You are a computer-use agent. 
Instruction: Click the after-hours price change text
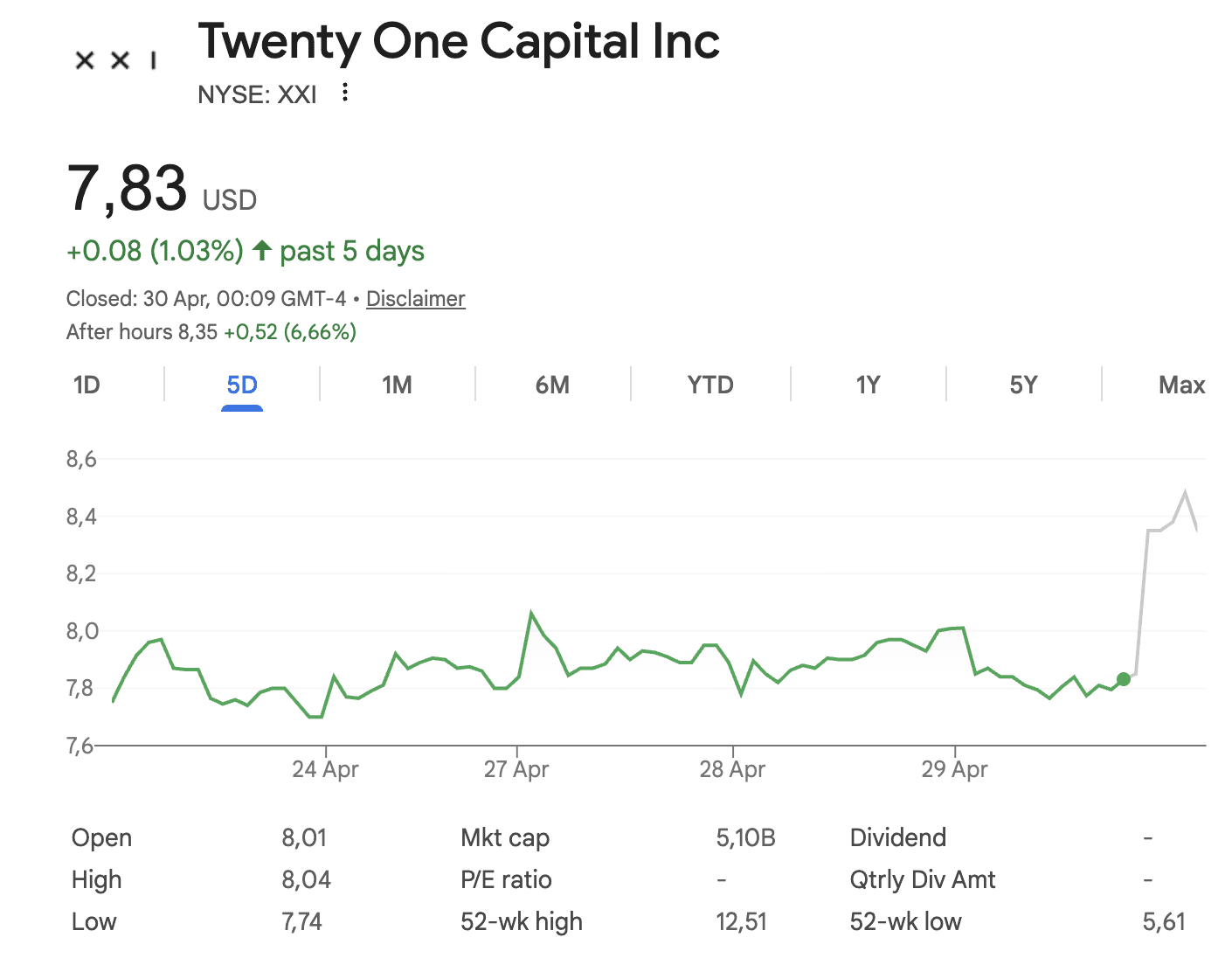click(211, 332)
